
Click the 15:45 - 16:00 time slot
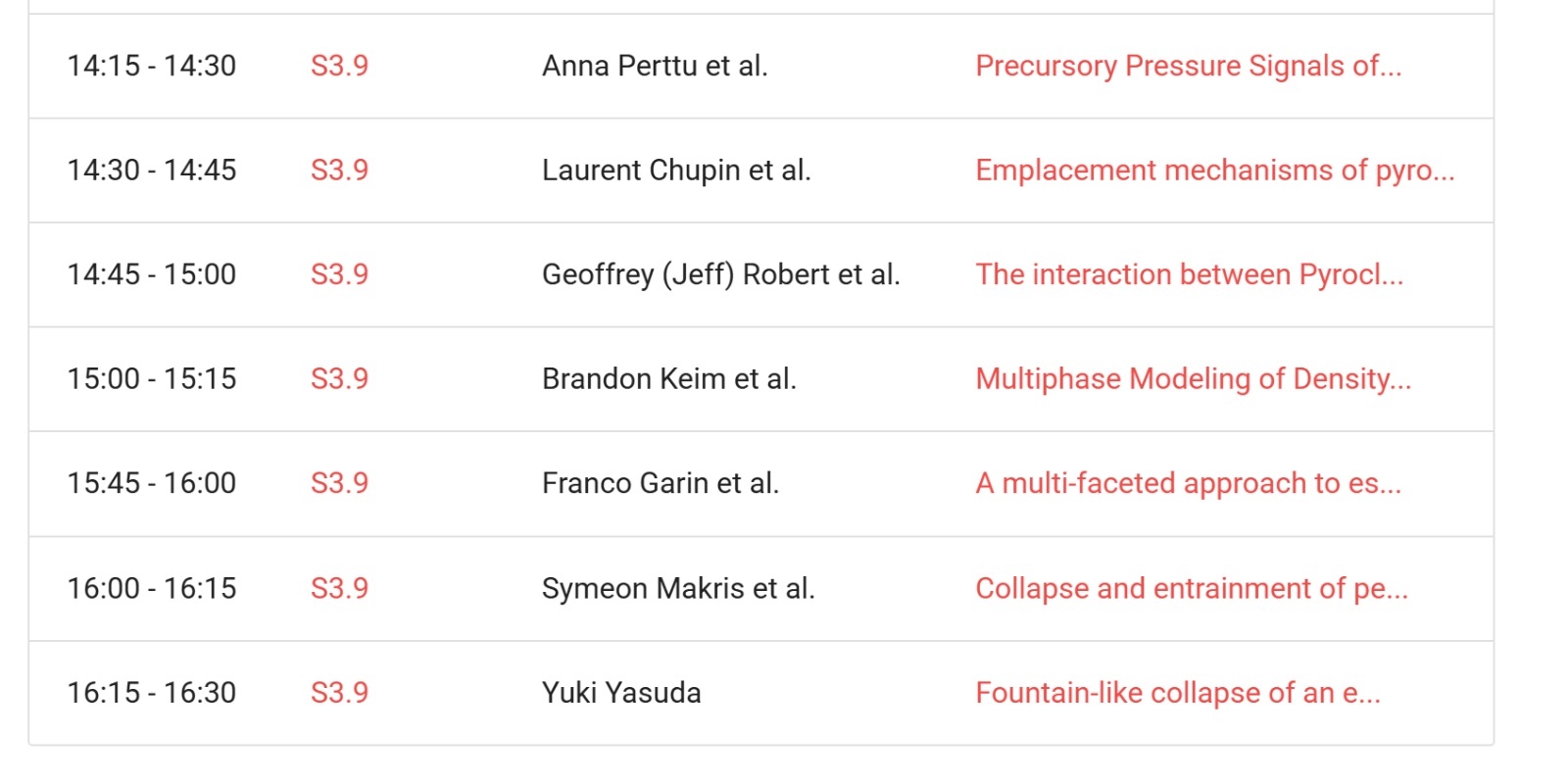click(x=151, y=483)
